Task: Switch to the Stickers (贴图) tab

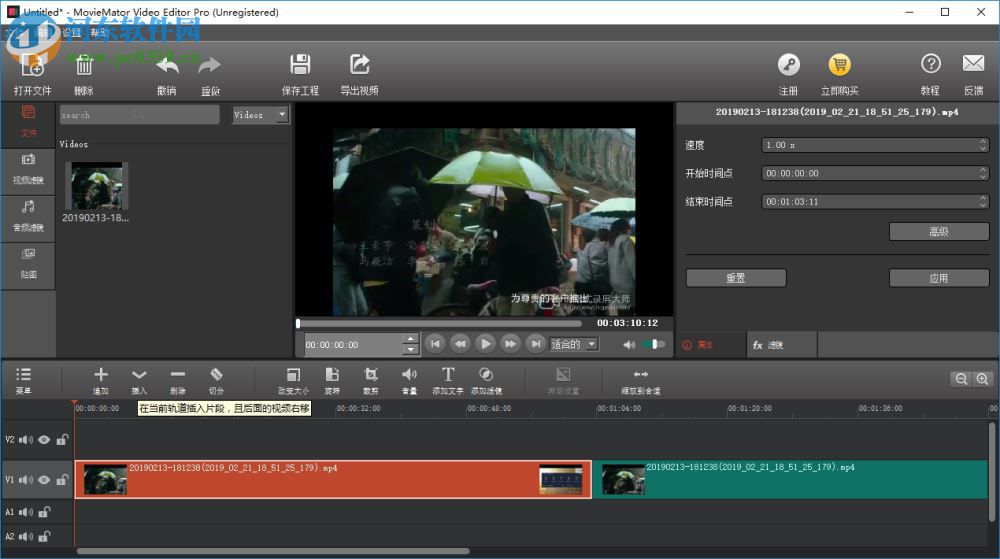Action: (x=28, y=265)
